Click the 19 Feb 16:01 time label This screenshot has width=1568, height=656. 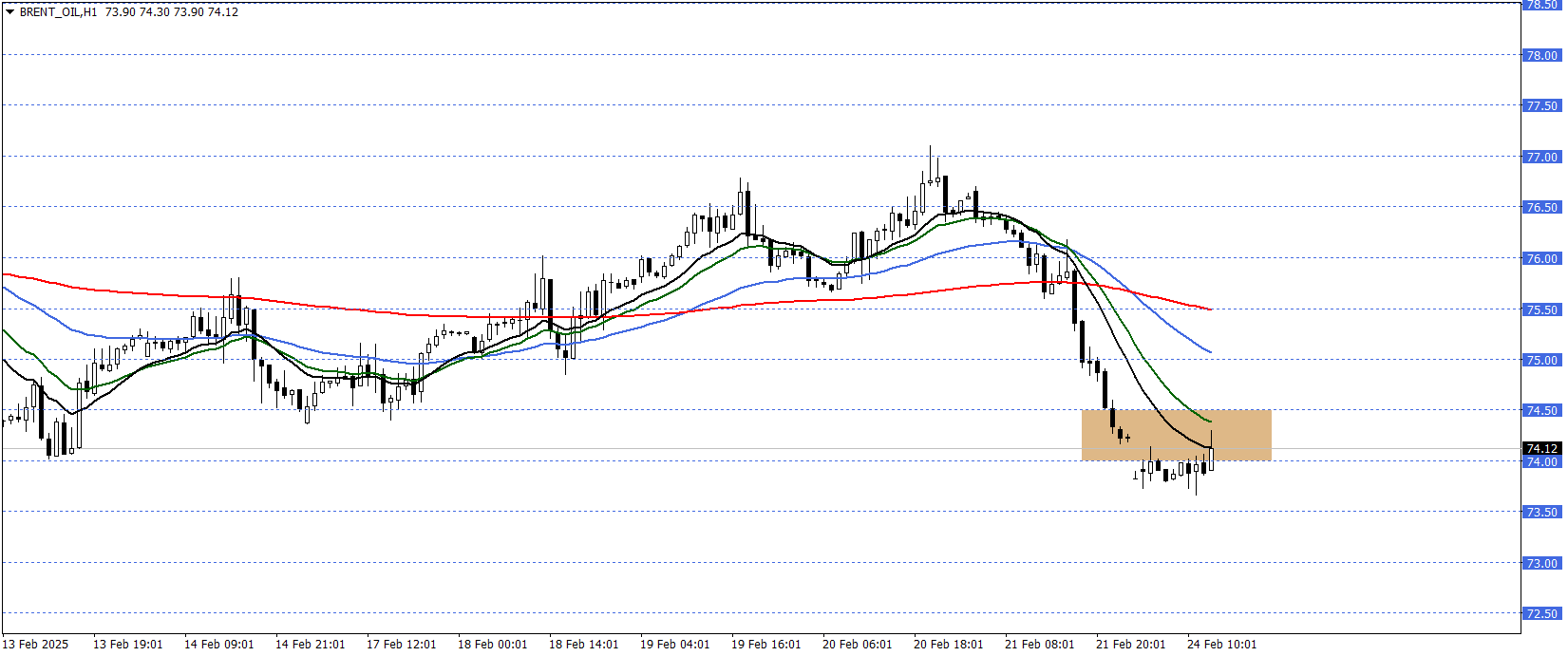point(766,644)
